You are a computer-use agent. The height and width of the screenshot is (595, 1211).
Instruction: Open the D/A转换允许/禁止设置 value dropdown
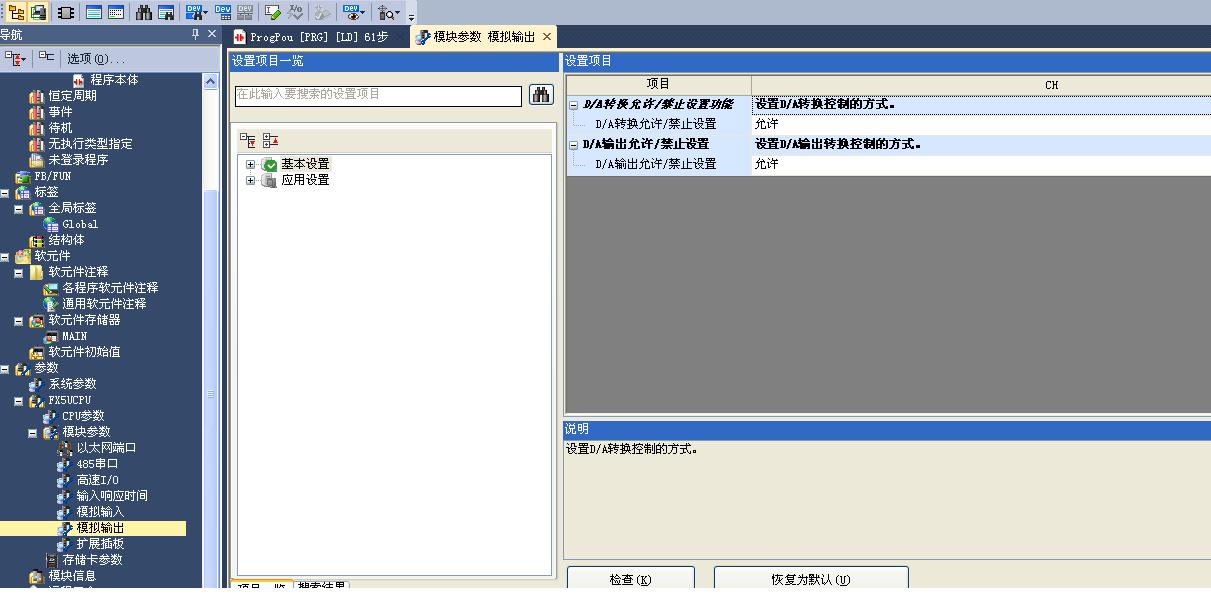(x=980, y=124)
